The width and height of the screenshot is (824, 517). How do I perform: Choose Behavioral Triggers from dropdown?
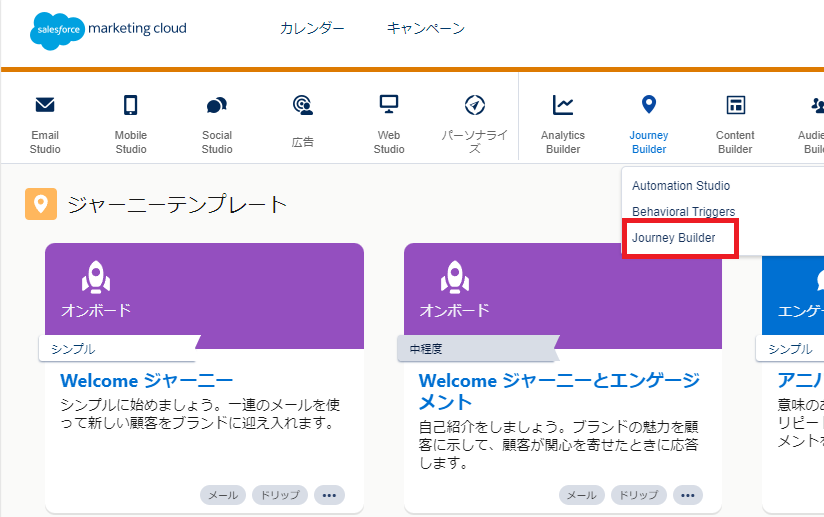pos(684,212)
